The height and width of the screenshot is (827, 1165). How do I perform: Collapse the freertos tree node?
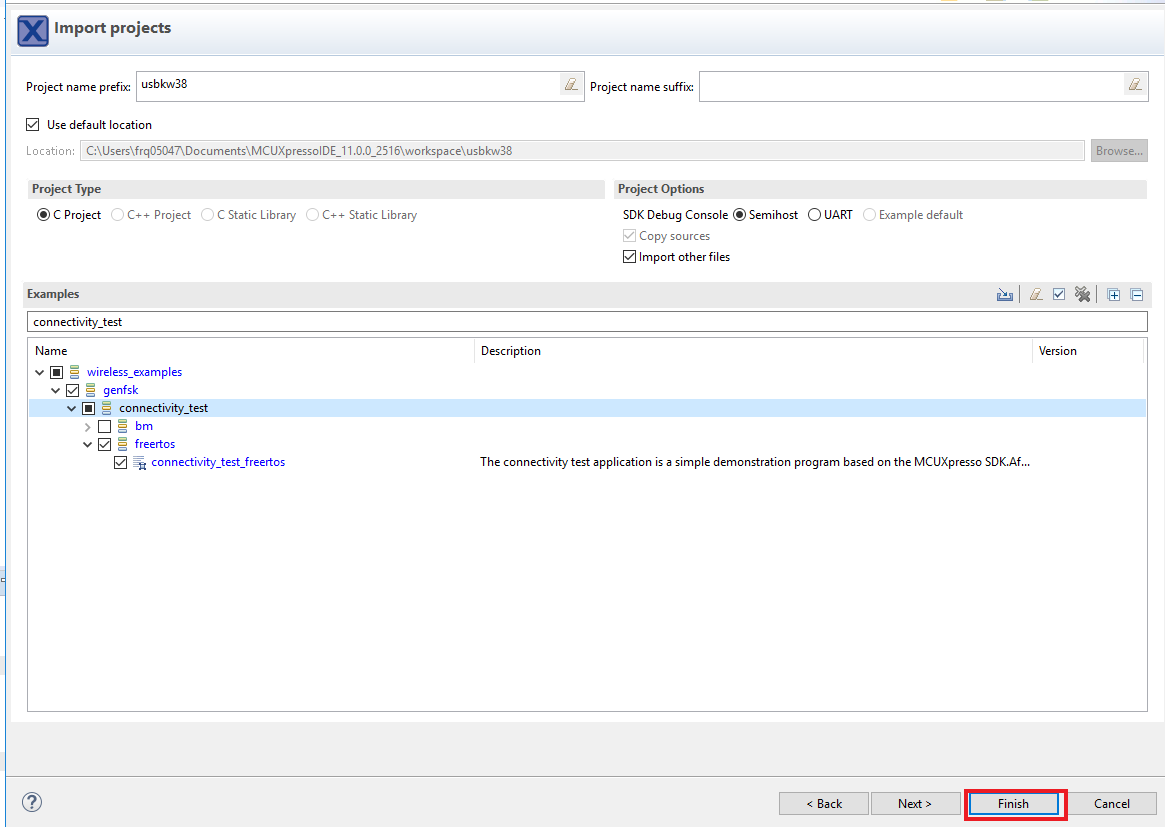88,444
